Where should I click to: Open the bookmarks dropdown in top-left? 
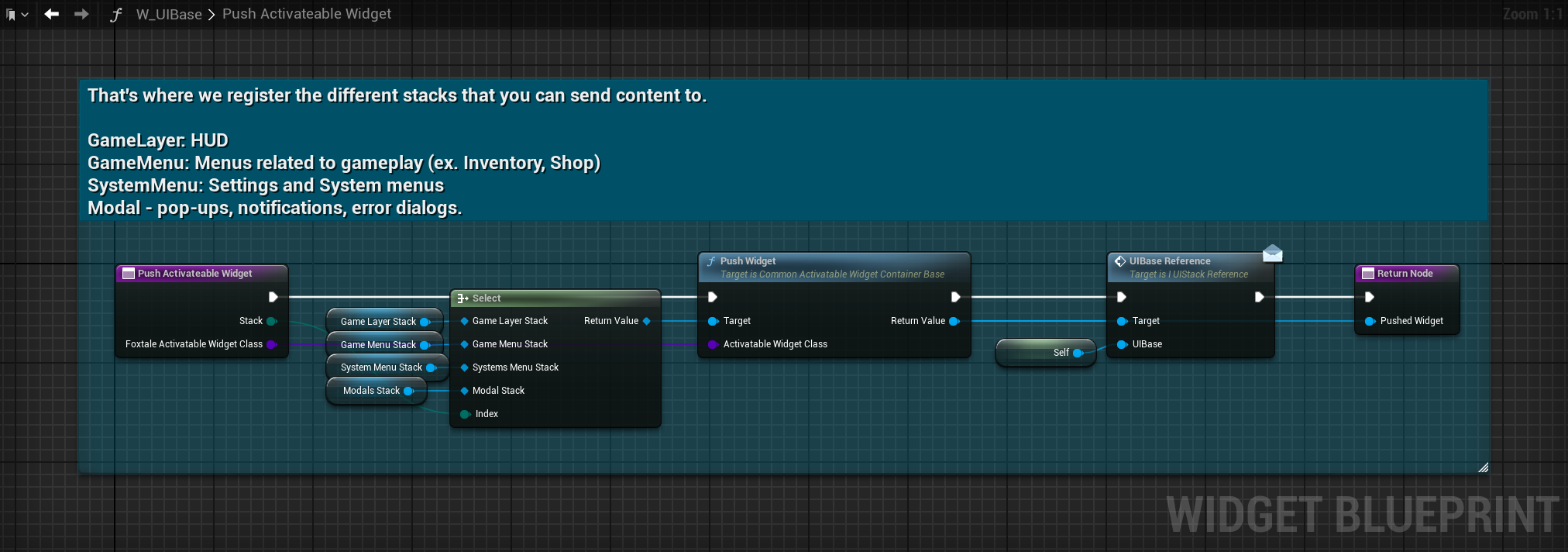point(17,14)
